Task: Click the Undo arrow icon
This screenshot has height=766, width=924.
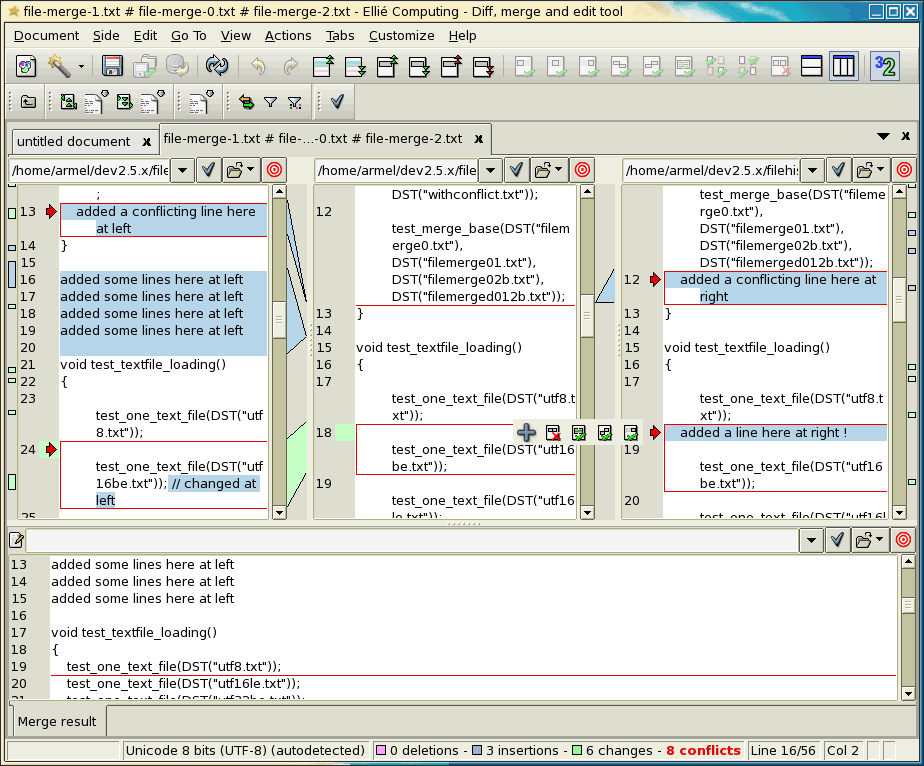Action: point(258,67)
